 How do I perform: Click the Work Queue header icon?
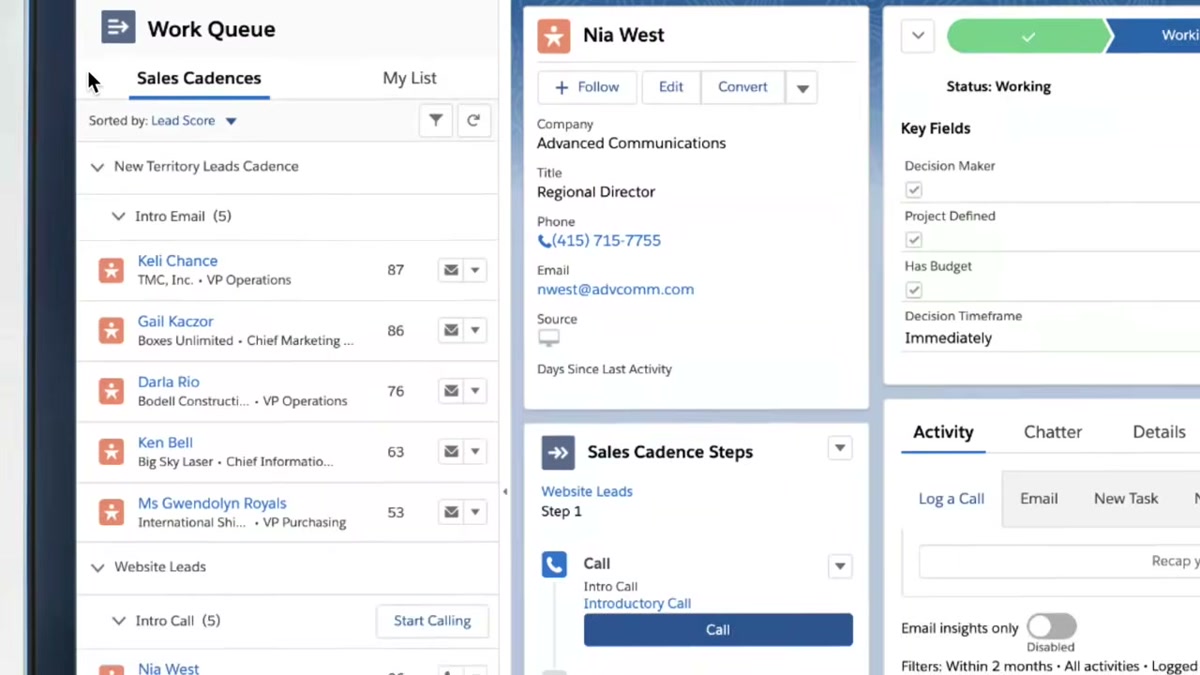[118, 27]
